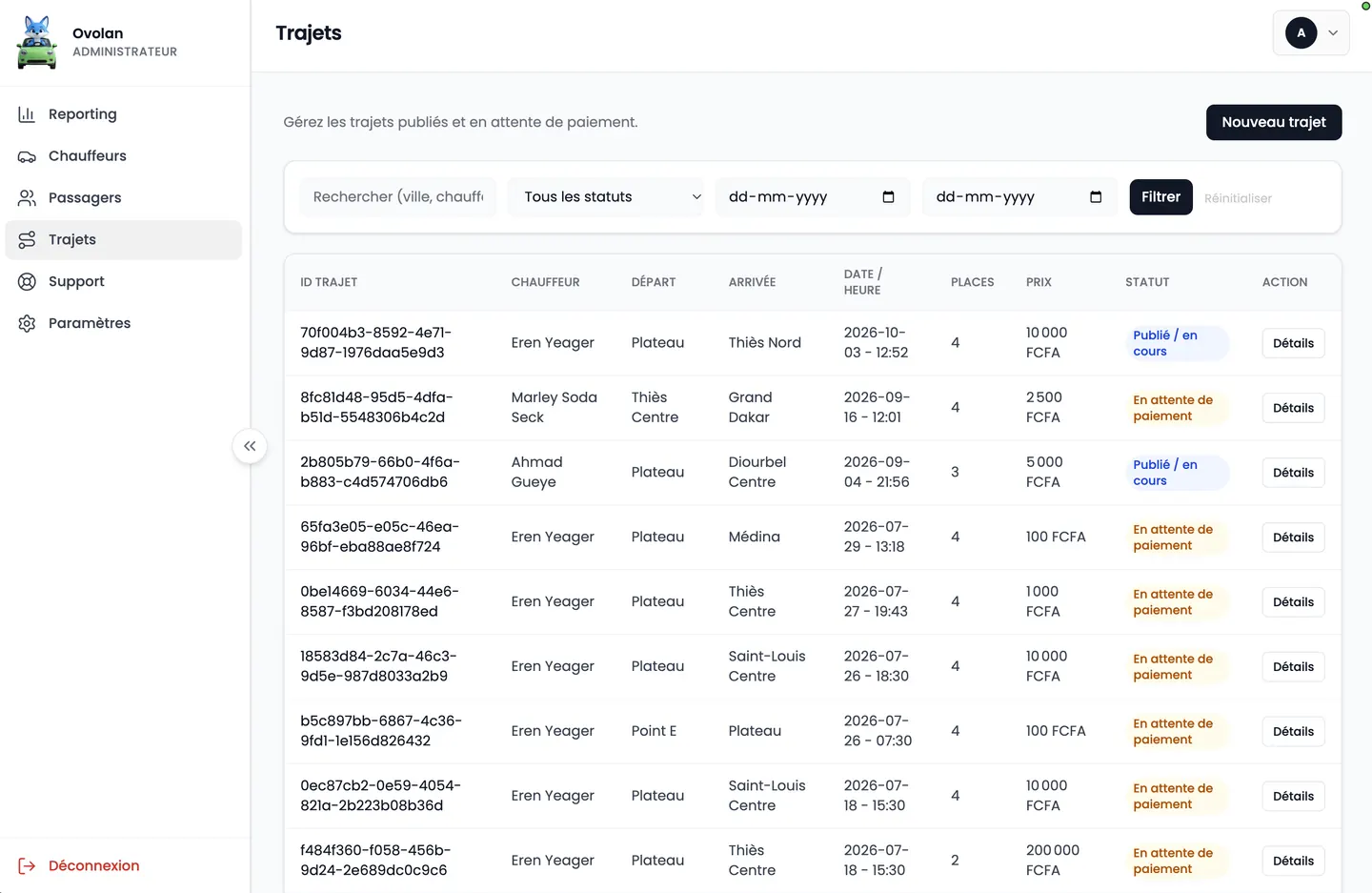
Task: Open Détails for trip 18583d84
Action: pyautogui.click(x=1293, y=667)
